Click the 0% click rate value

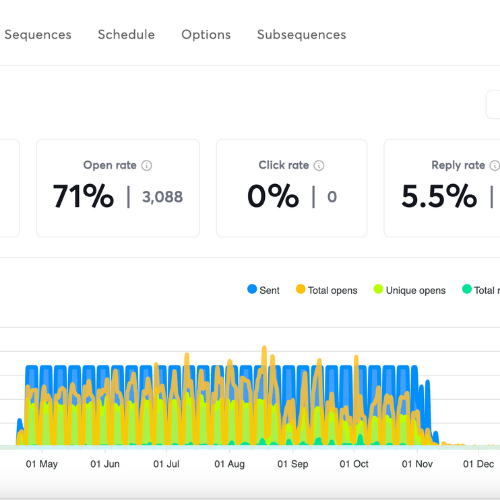point(273,196)
